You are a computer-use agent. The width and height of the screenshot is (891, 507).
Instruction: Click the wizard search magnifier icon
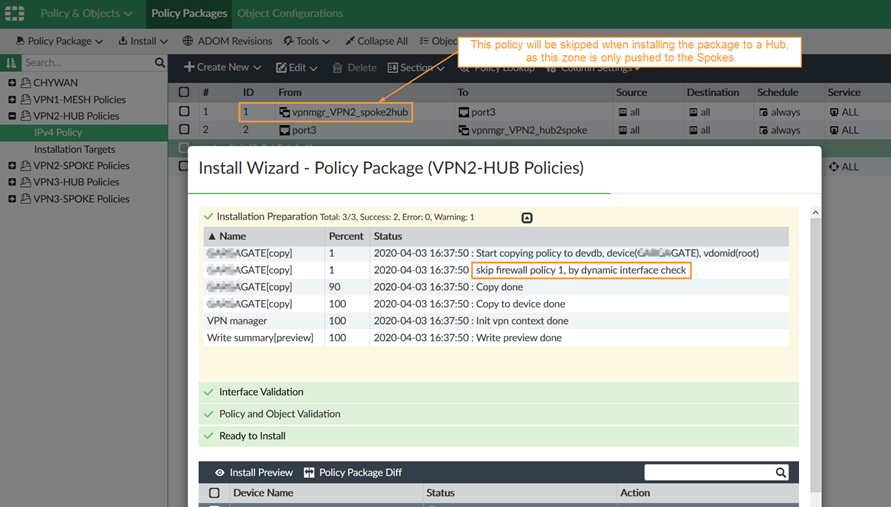pos(781,472)
